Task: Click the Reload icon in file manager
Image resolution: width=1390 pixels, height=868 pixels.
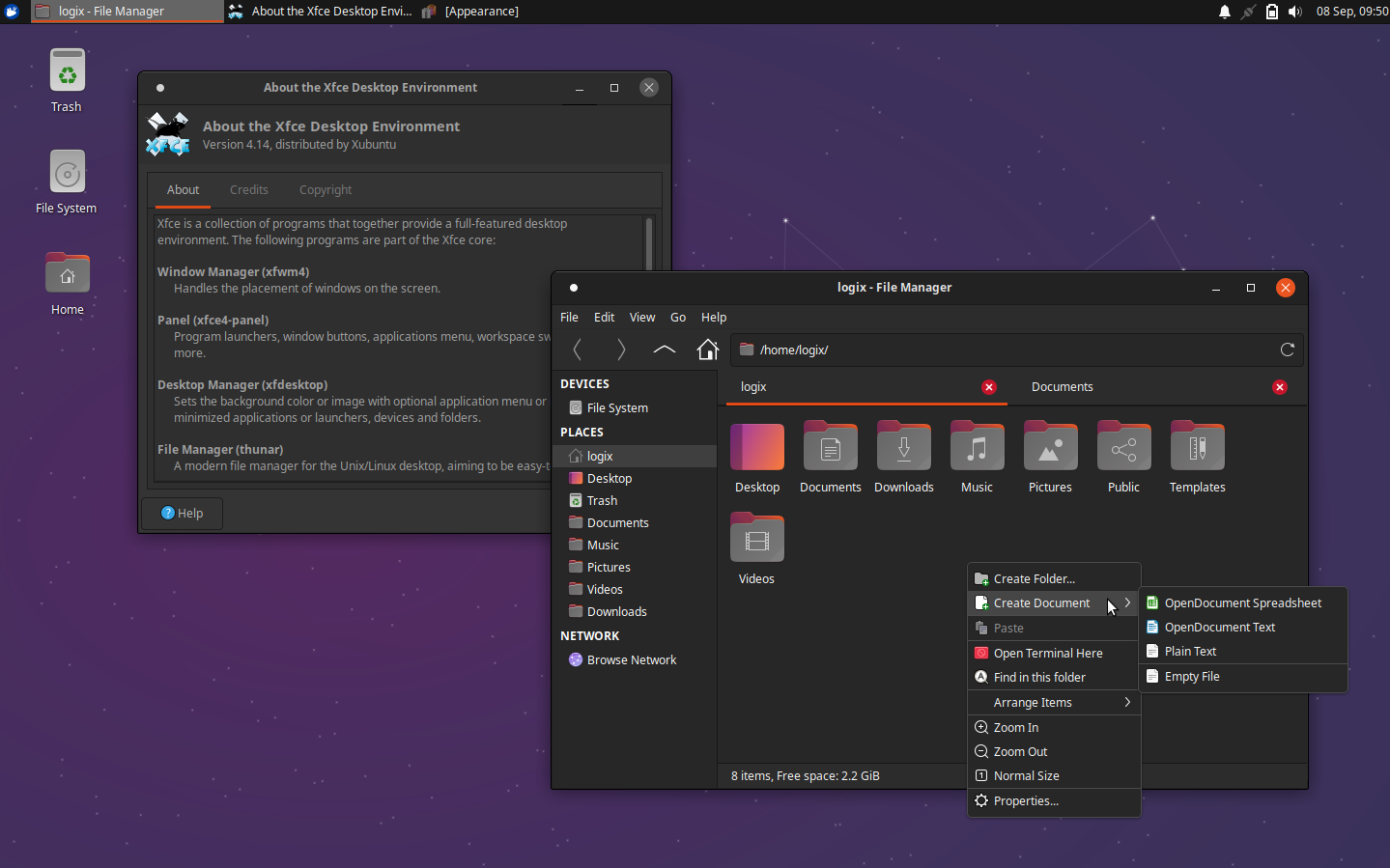Action: [1287, 350]
